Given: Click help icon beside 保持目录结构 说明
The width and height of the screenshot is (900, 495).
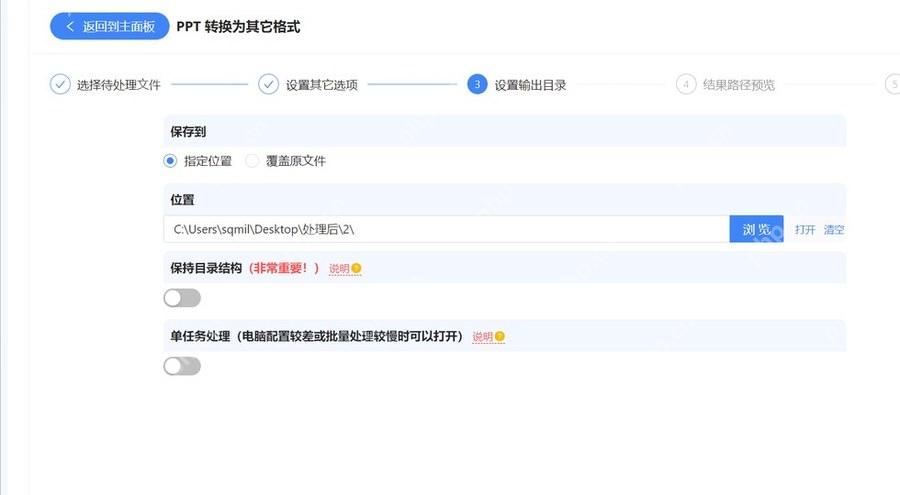Looking at the screenshot, I should pos(356,268).
